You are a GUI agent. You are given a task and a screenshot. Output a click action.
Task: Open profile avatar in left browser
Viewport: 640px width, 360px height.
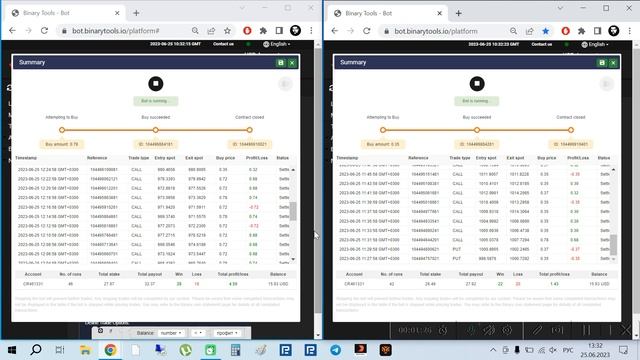[295, 31]
